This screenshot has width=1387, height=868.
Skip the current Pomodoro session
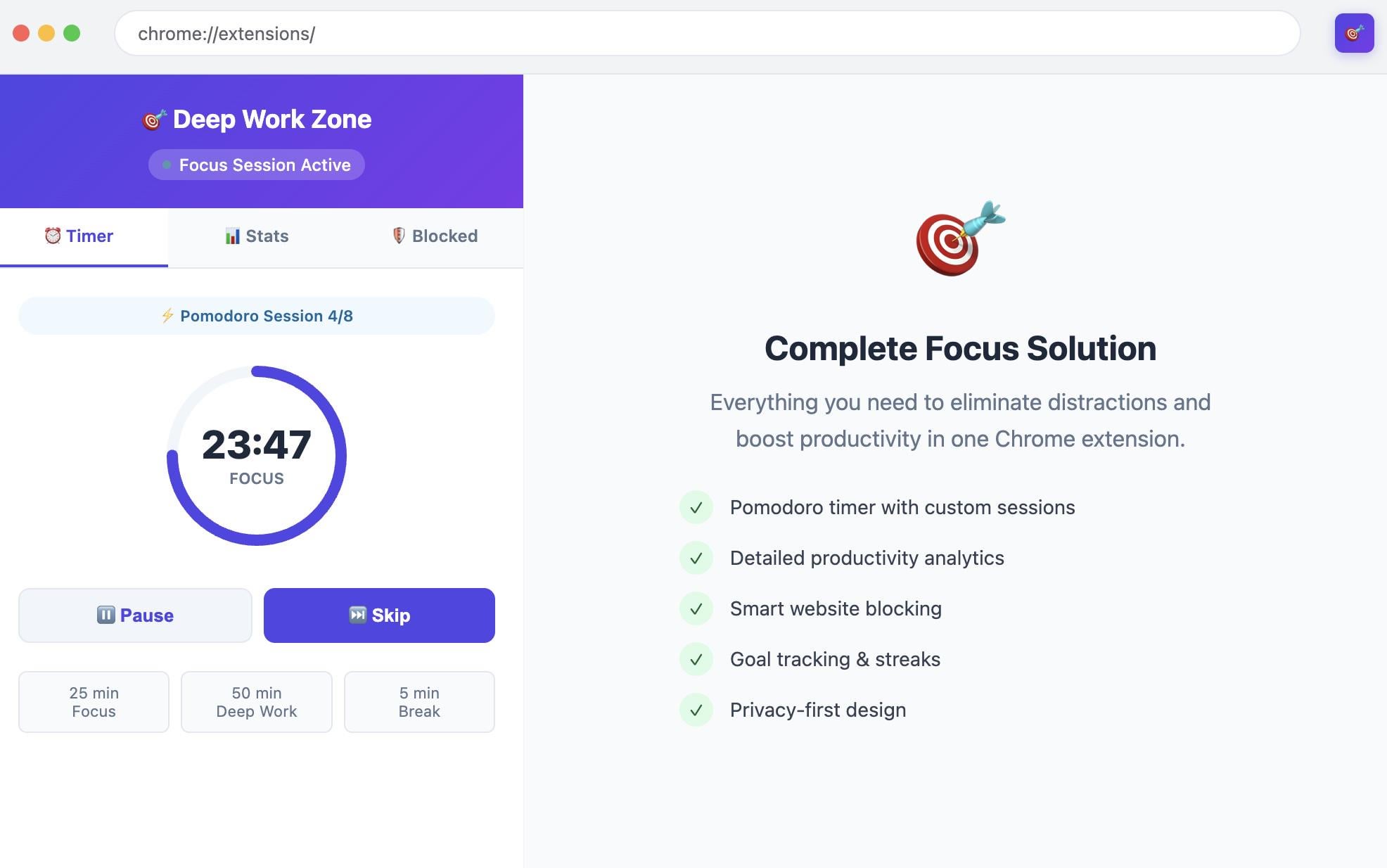point(379,615)
